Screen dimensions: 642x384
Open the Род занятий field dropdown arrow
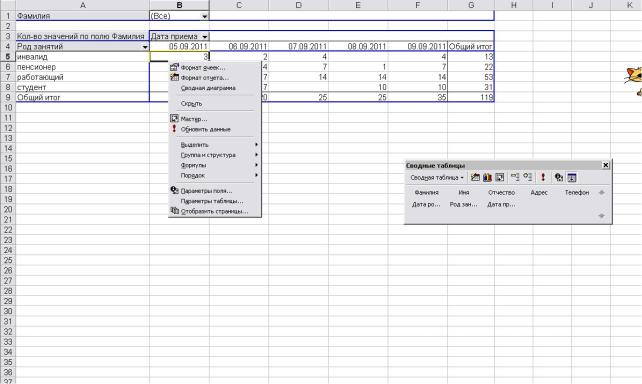(145, 47)
